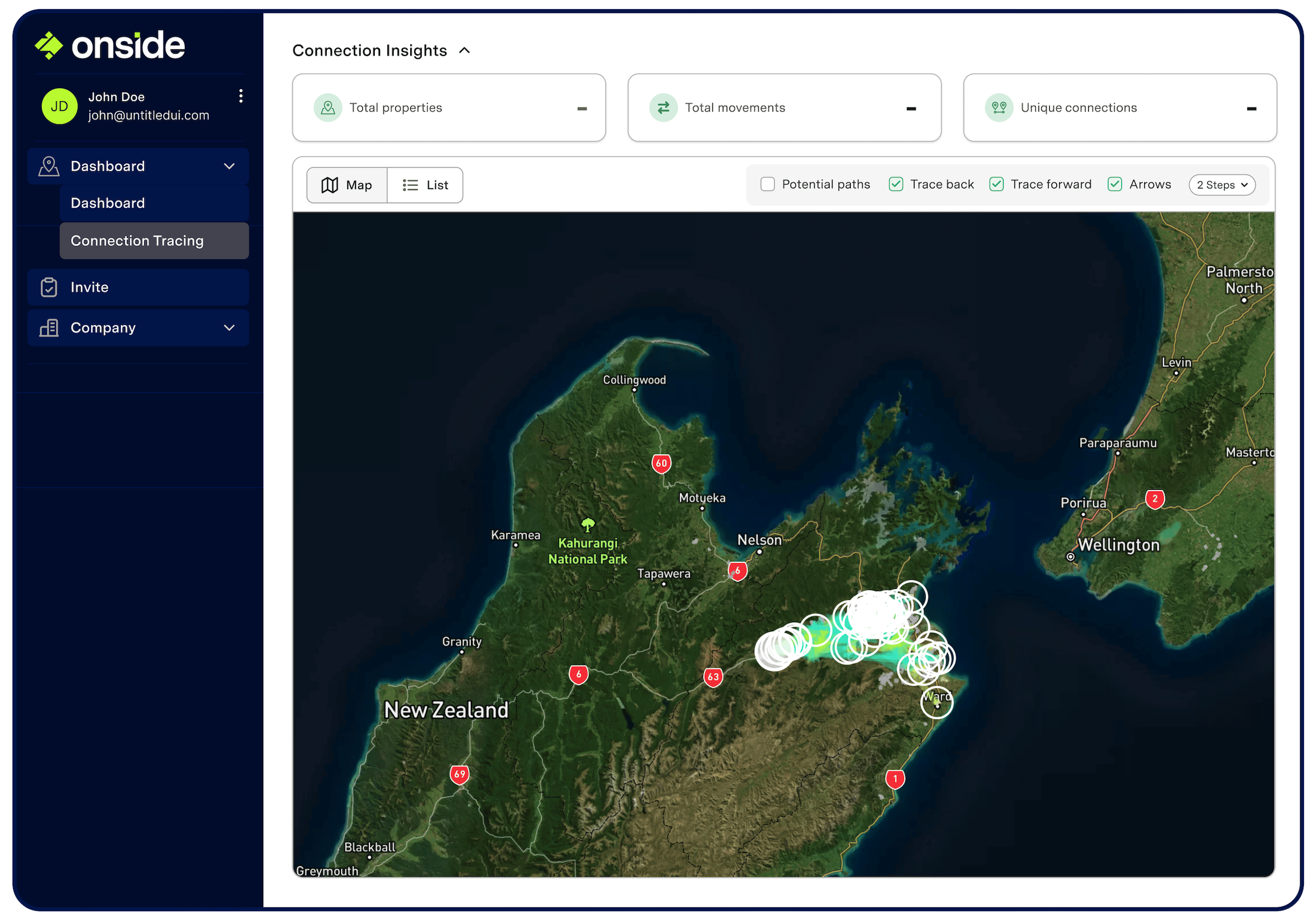Image resolution: width=1316 pixels, height=918 pixels.
Task: Open the Company menu item
Action: [138, 328]
